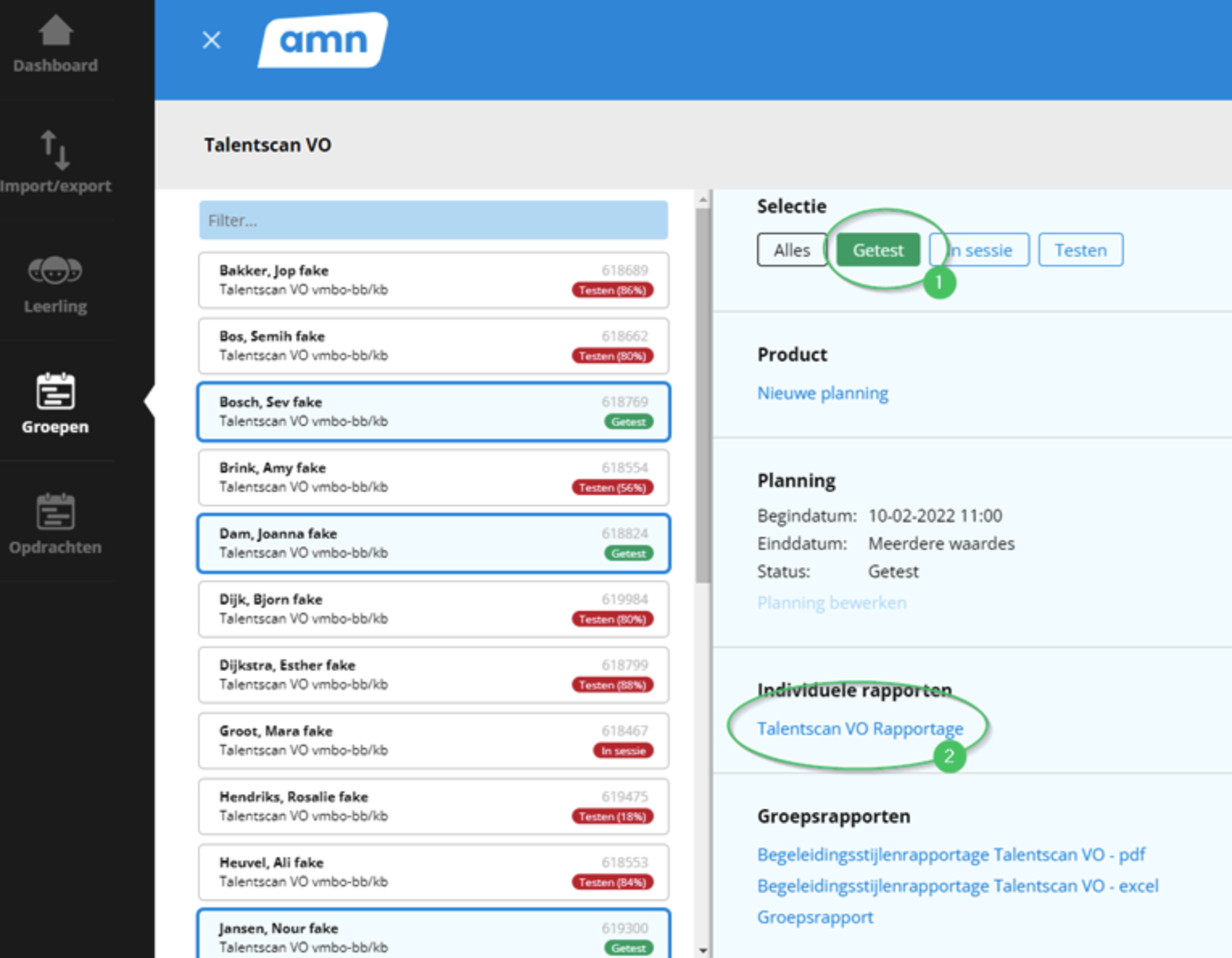Toggle the Getest selection filter
This screenshot has width=1232, height=958.
coord(878,250)
